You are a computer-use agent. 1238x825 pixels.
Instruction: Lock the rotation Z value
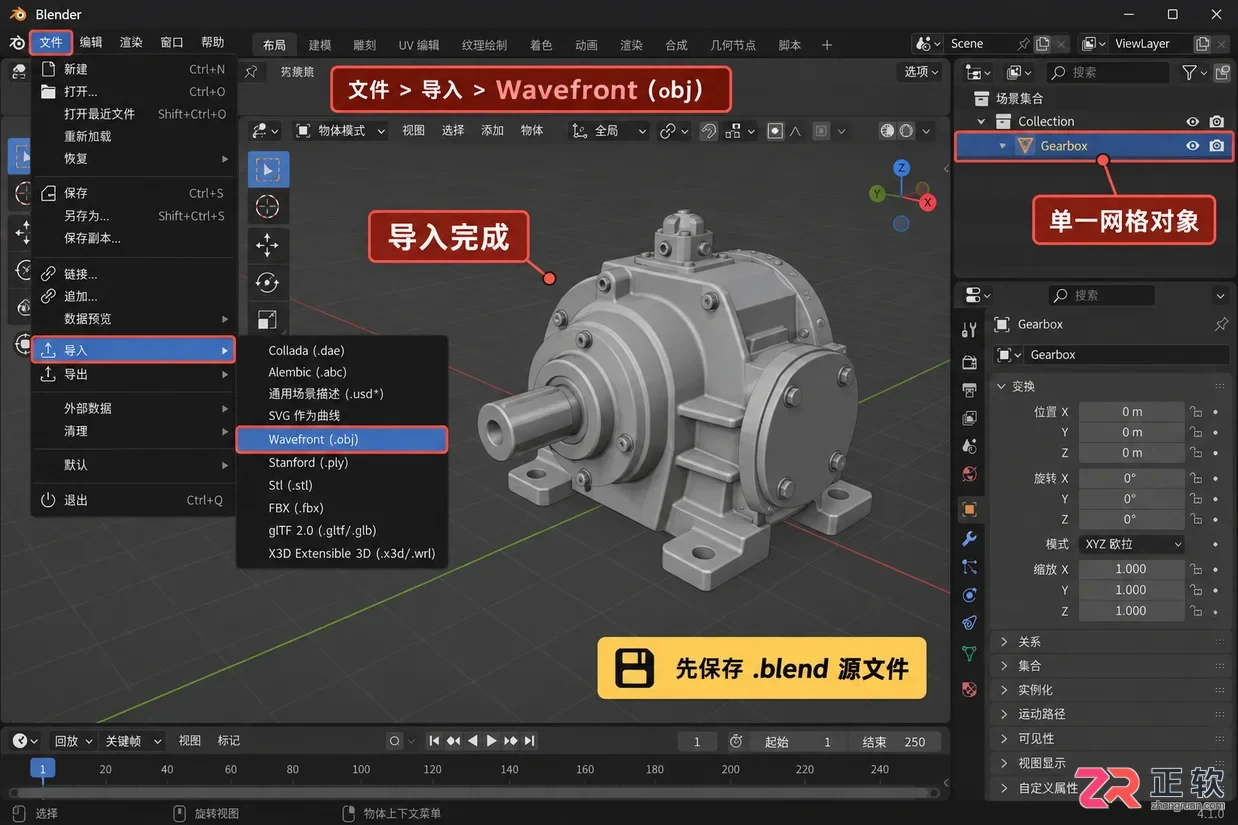(1195, 519)
